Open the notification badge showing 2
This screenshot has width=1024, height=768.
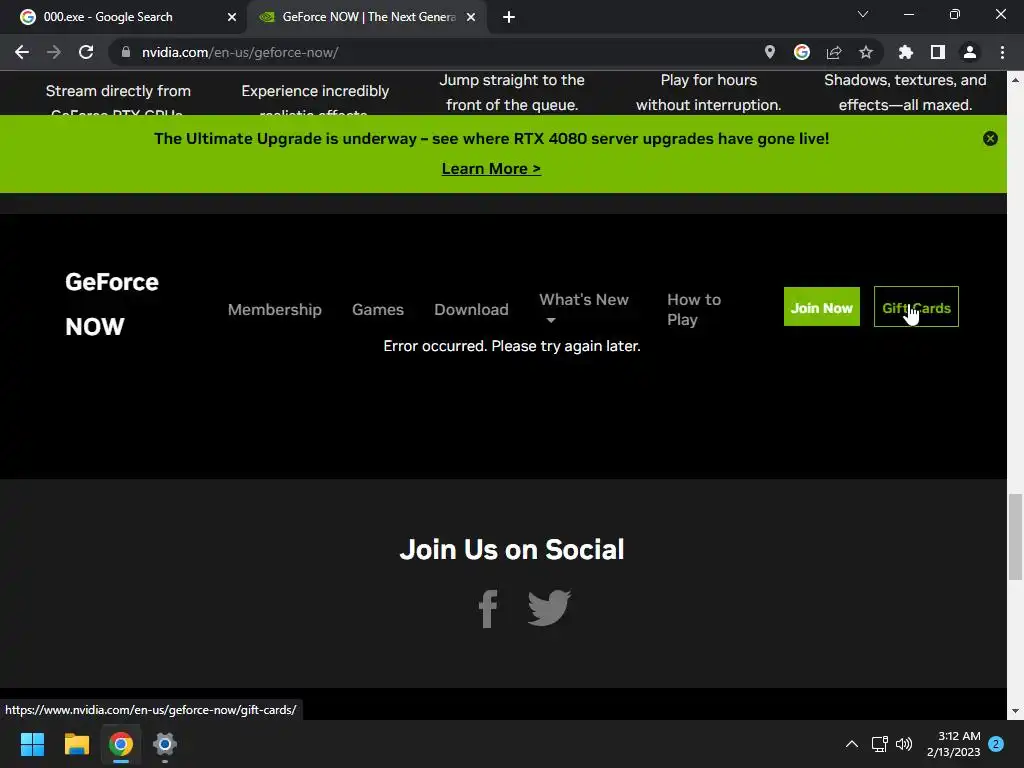pyautogui.click(x=996, y=744)
